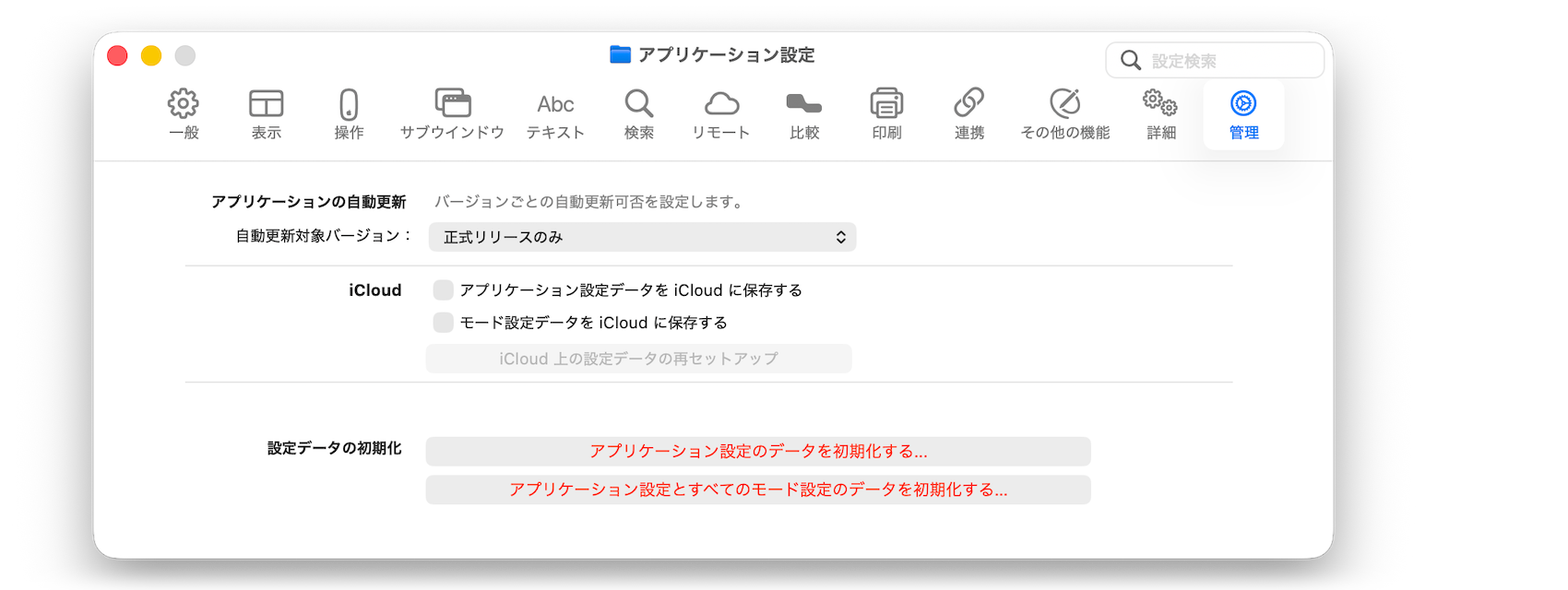Screen dimensions: 1568x590
Task: Click アプリケーション設定のデータを初期化する button
Action: point(757,452)
